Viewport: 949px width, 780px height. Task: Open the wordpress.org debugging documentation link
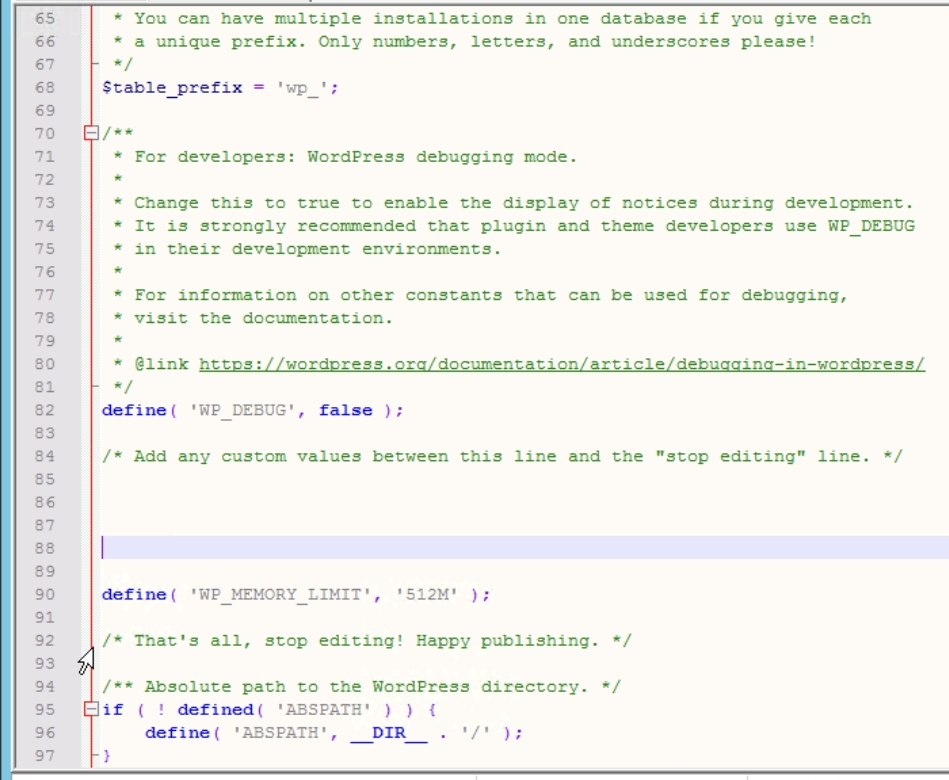click(562, 364)
